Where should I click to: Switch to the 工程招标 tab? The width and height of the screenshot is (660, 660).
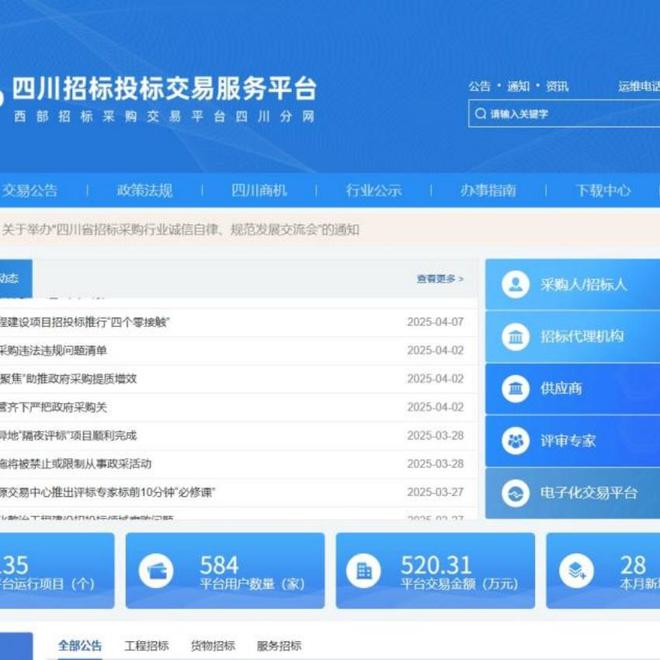(146, 646)
